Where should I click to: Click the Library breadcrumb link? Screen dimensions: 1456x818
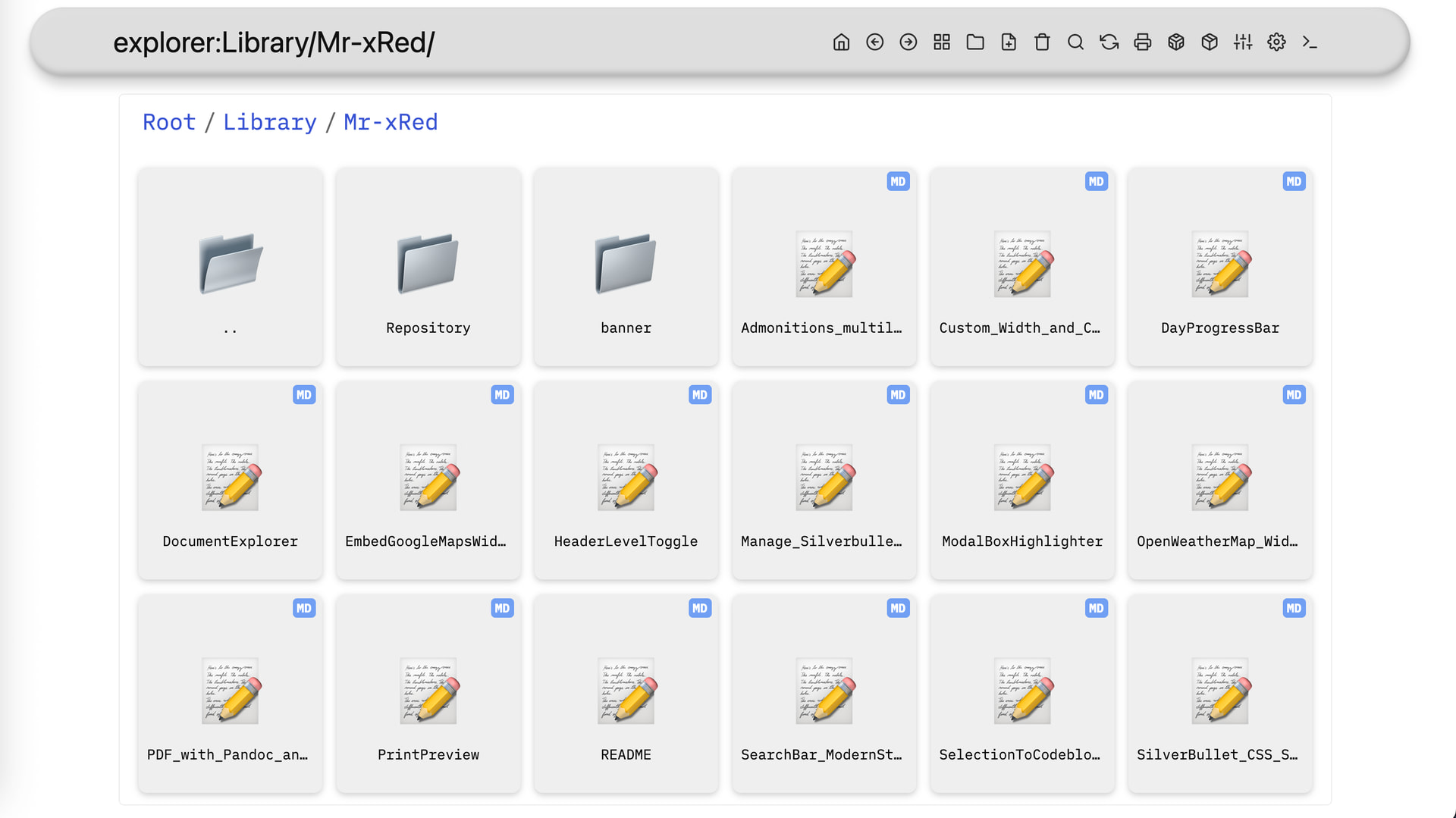coord(269,122)
